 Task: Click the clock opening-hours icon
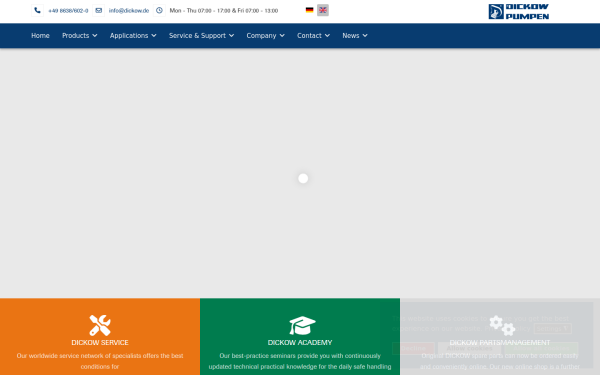click(x=159, y=10)
